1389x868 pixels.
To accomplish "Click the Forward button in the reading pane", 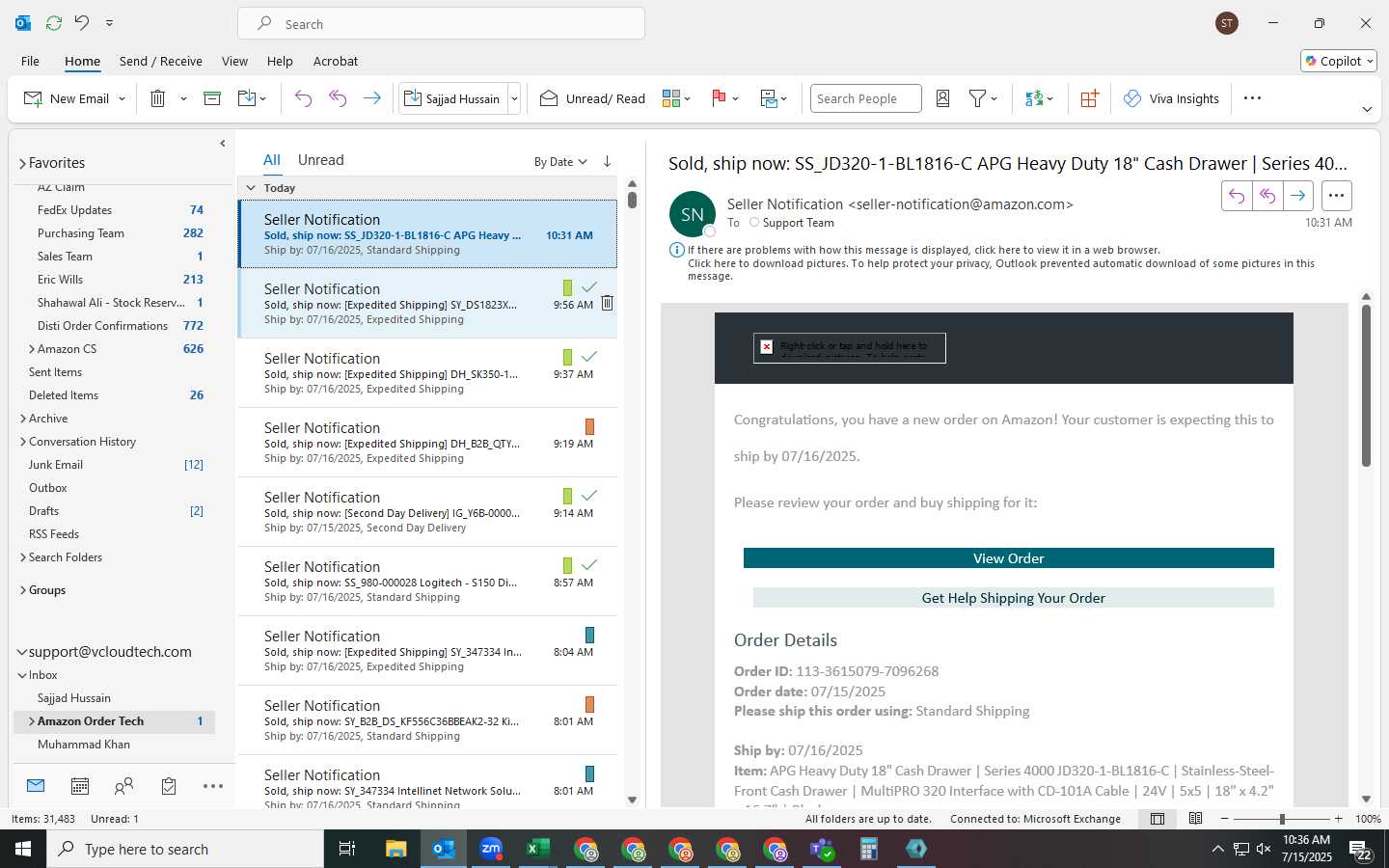I will coord(1297,196).
